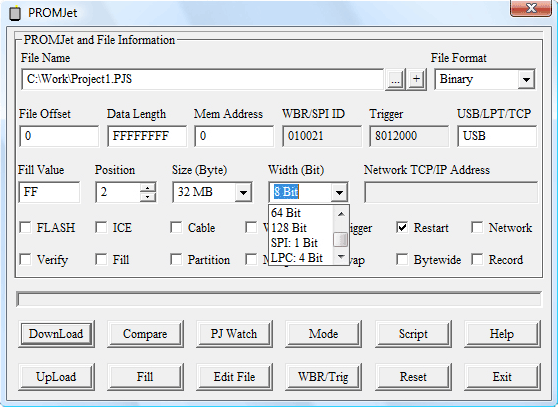Click the USB/LPT/TCP field
The height and width of the screenshot is (407, 558).
coord(497,136)
